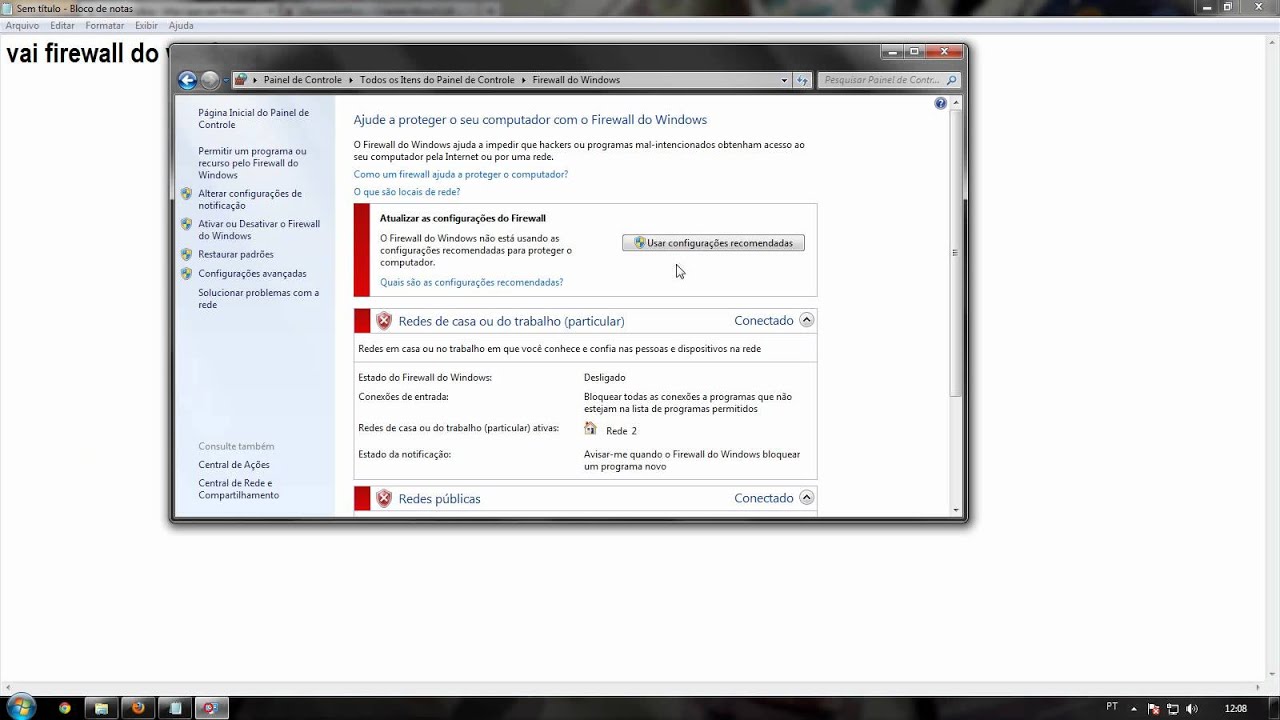
Task: Open Central de Ações link
Action: [234, 465]
